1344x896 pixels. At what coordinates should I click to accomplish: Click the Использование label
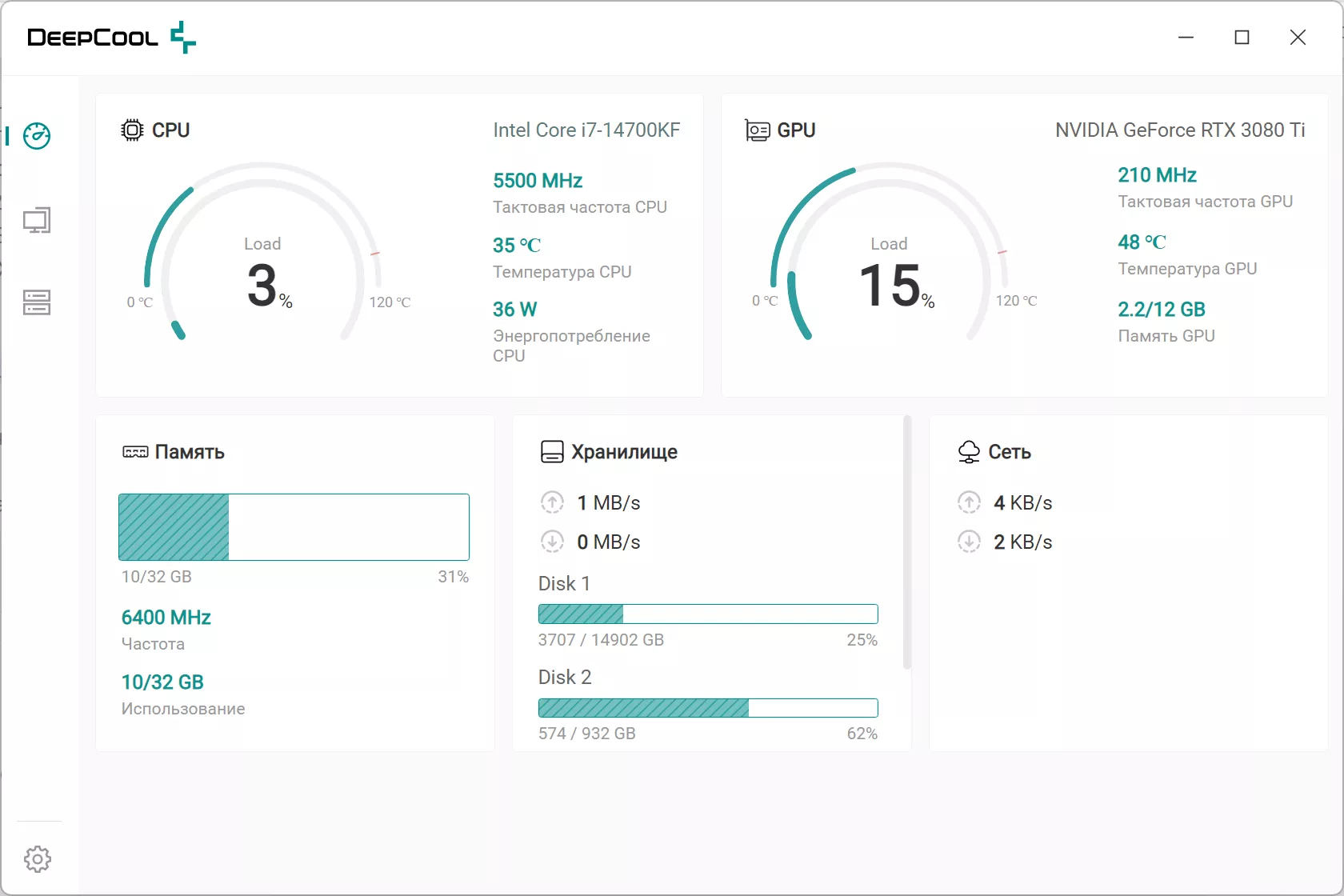click(x=183, y=709)
